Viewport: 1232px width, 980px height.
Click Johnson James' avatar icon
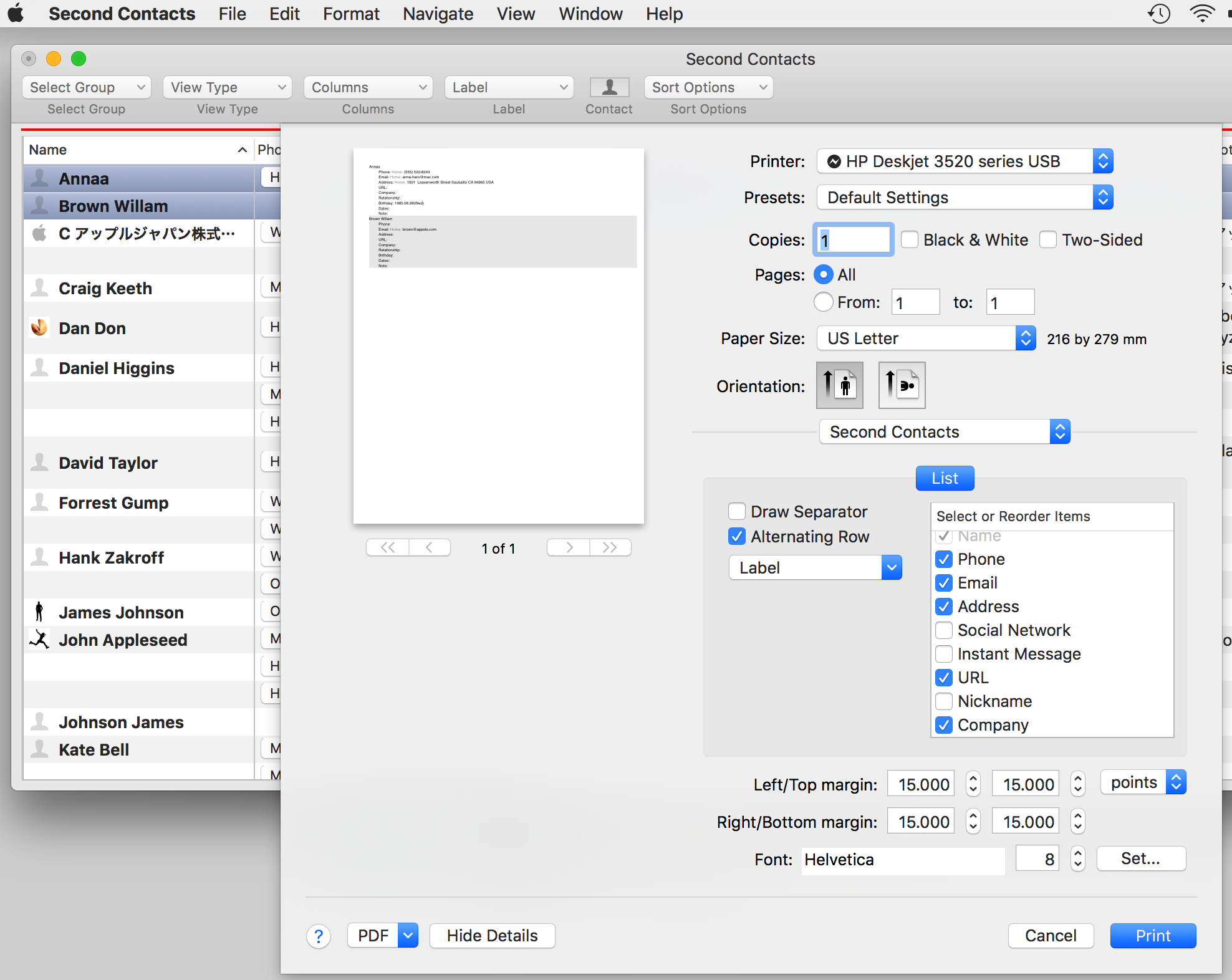(x=40, y=722)
